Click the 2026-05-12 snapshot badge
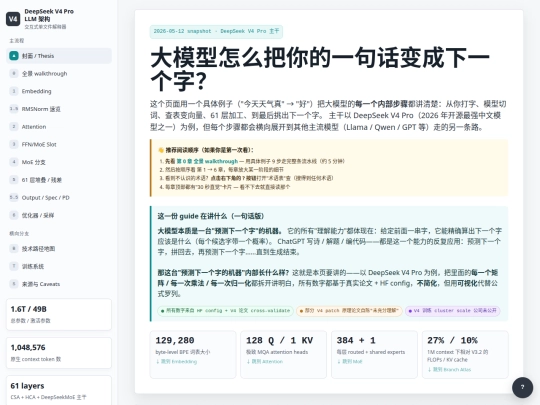This screenshot has height=405, width=540. coord(216,31)
